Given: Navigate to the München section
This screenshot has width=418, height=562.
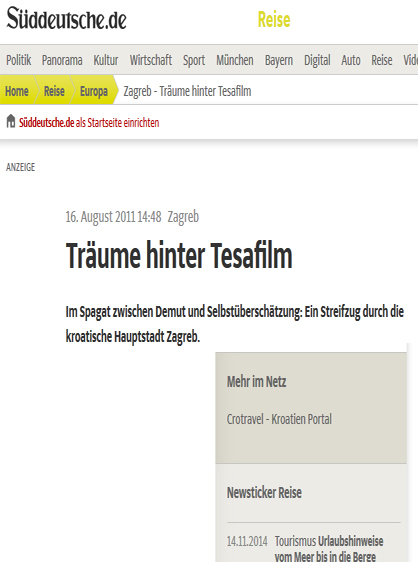Looking at the screenshot, I should (x=235, y=60).
